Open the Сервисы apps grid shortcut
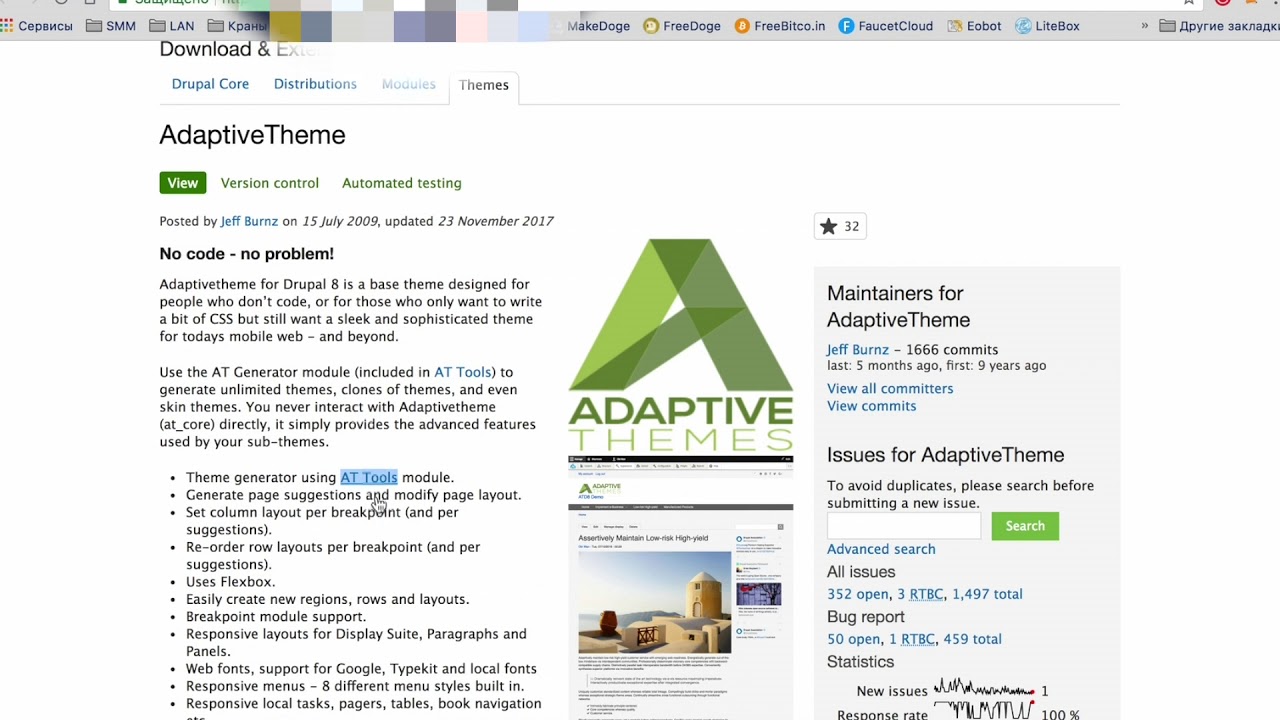The height and width of the screenshot is (720, 1280). pyautogui.click(x=37, y=26)
